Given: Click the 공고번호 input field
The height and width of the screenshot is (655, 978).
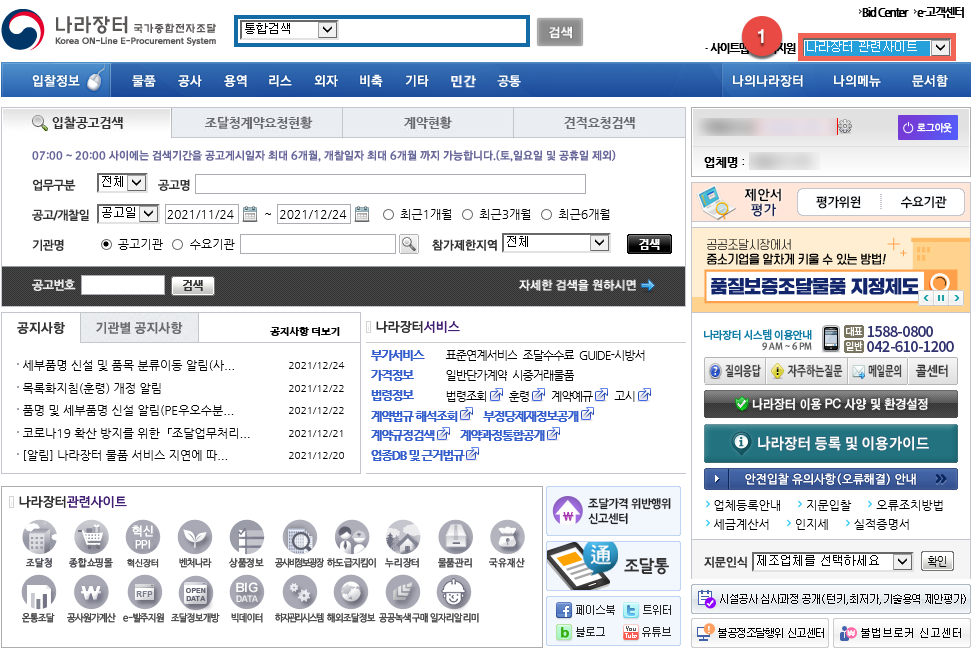Looking at the screenshot, I should tap(123, 285).
